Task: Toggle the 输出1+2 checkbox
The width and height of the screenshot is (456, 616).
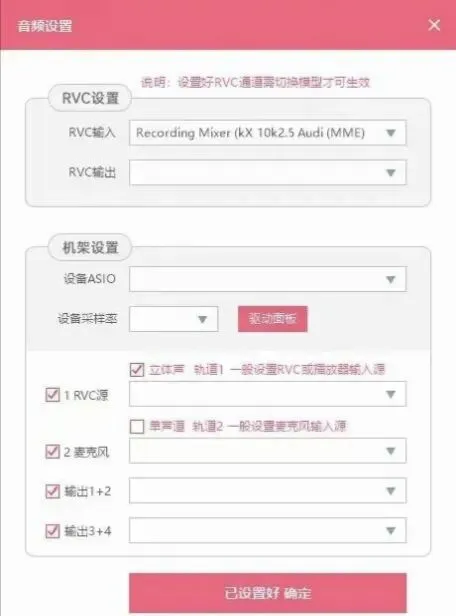Action: click(53, 491)
